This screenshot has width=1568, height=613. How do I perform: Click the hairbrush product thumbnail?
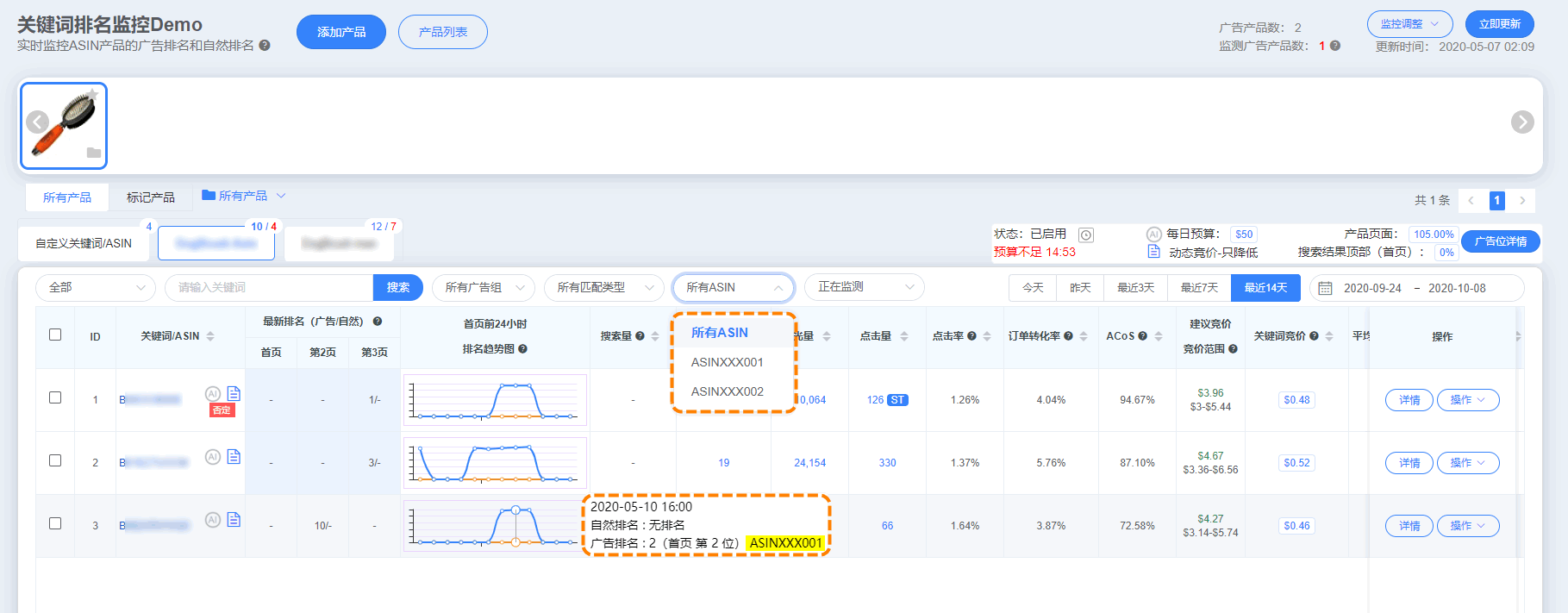tap(64, 125)
